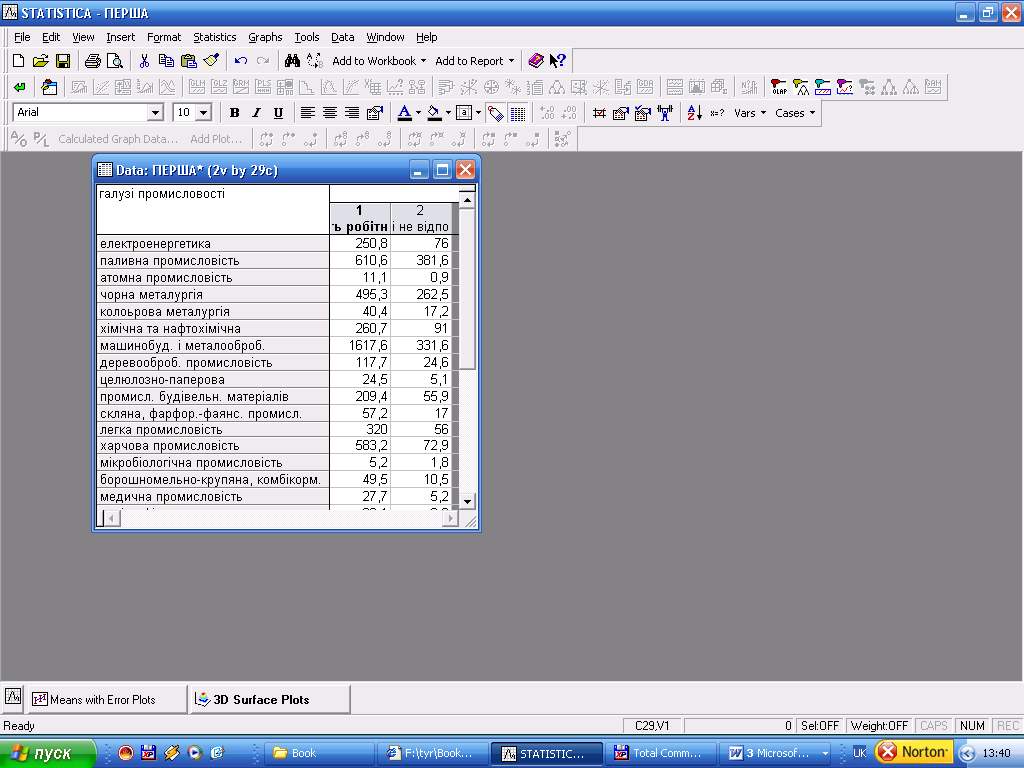1024x768 pixels.
Task: Toggle spreadsheet gridlines display button
Action: pos(518,113)
